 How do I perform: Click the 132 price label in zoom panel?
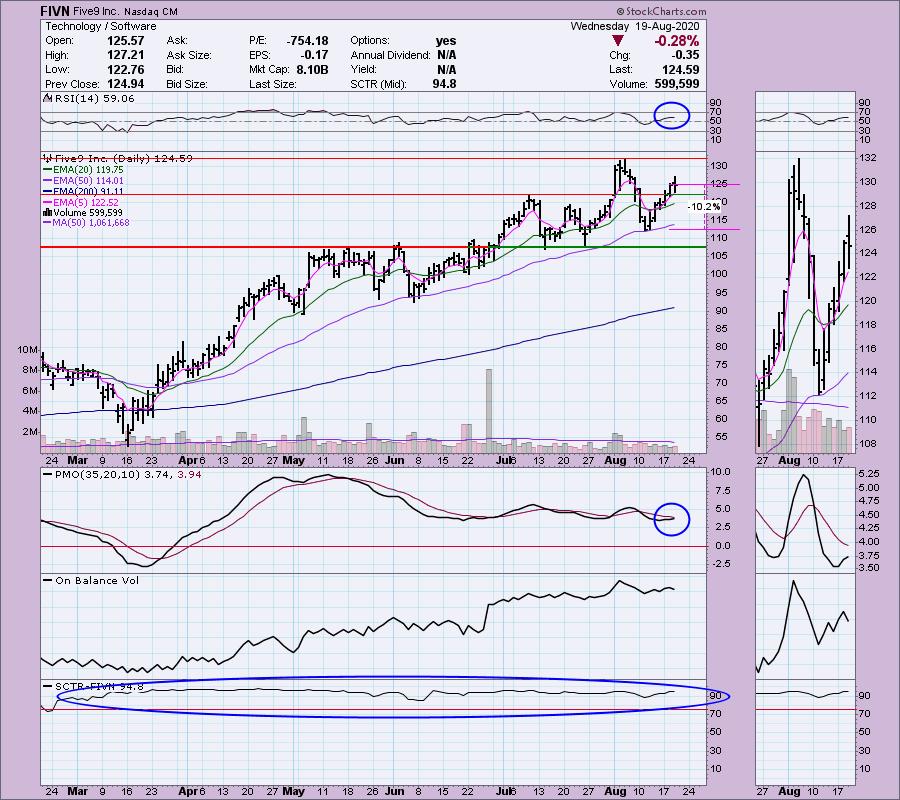pos(868,158)
